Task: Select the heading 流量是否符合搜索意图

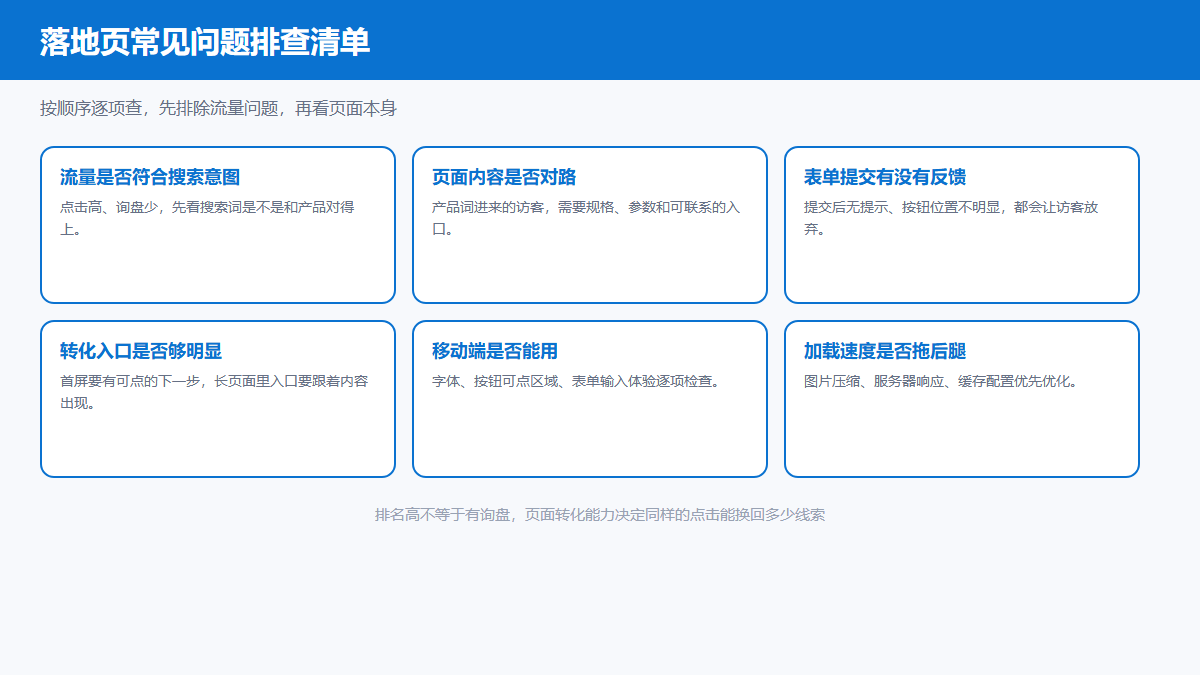Action: 150,177
